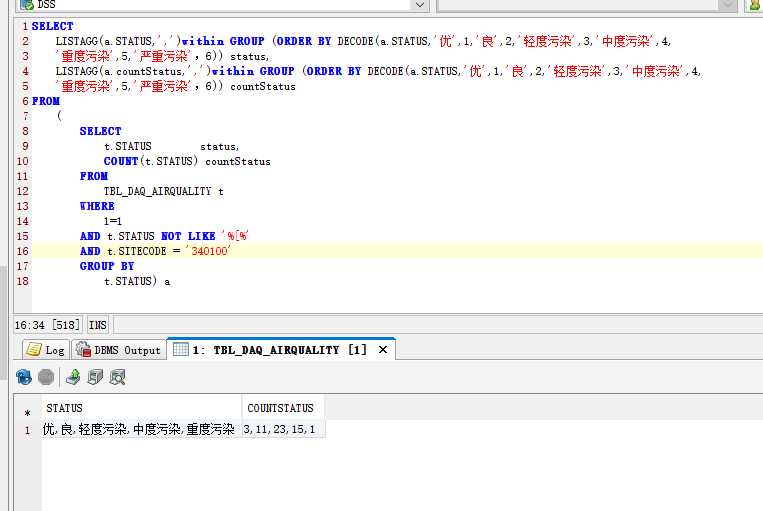Click 'countStatus' alias on line 5
The width and height of the screenshot is (763, 511).
[x=263, y=87]
